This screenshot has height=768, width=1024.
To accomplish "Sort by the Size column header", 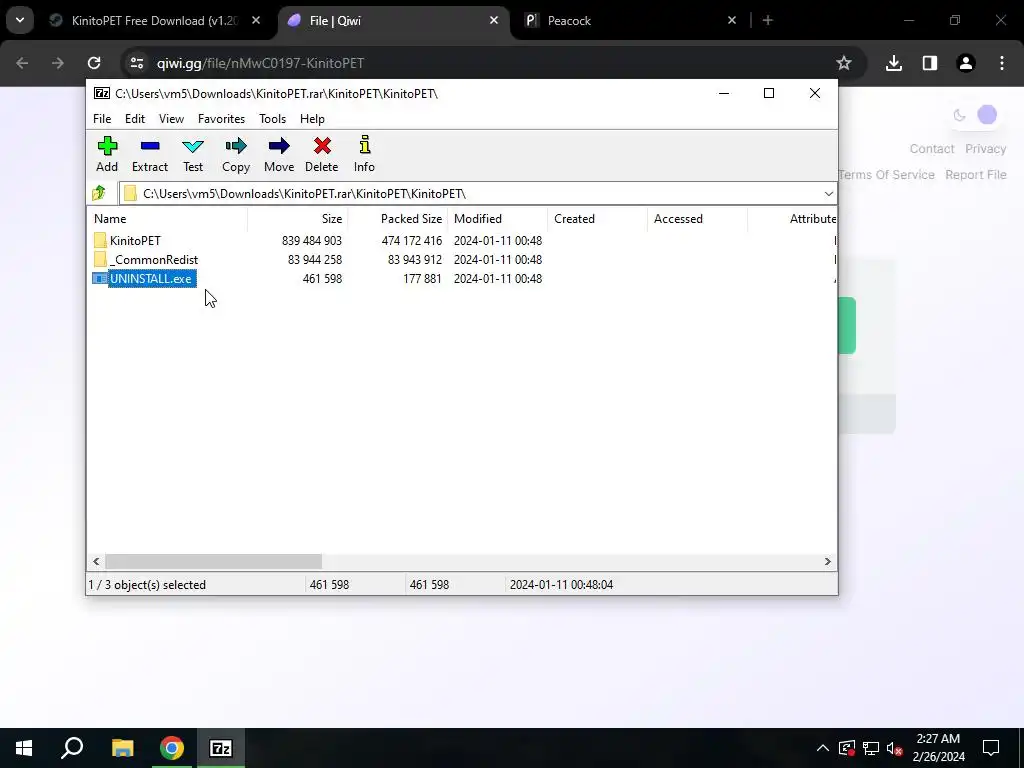I will point(297,219).
